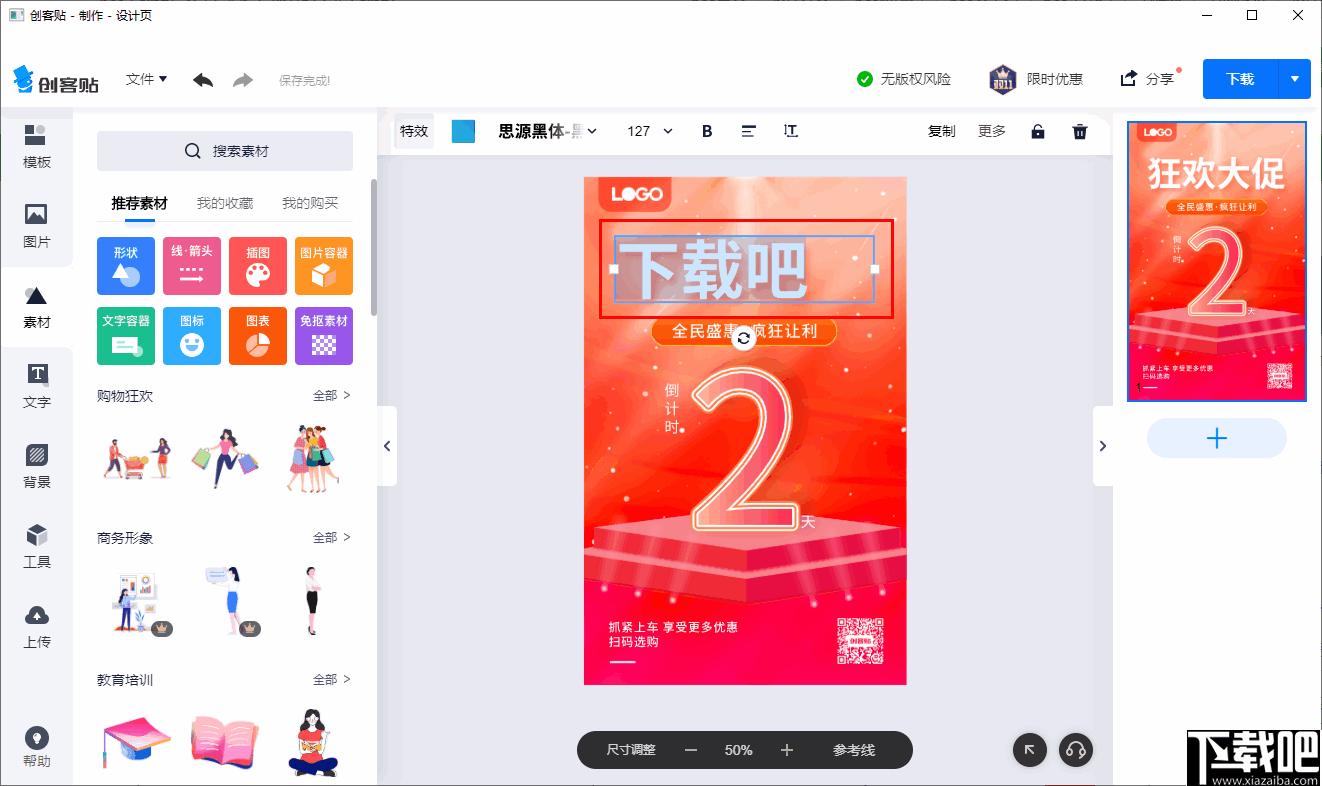Open the 思源黑体 font family dropdown
Viewport: 1322px width, 786px height.
tap(547, 131)
